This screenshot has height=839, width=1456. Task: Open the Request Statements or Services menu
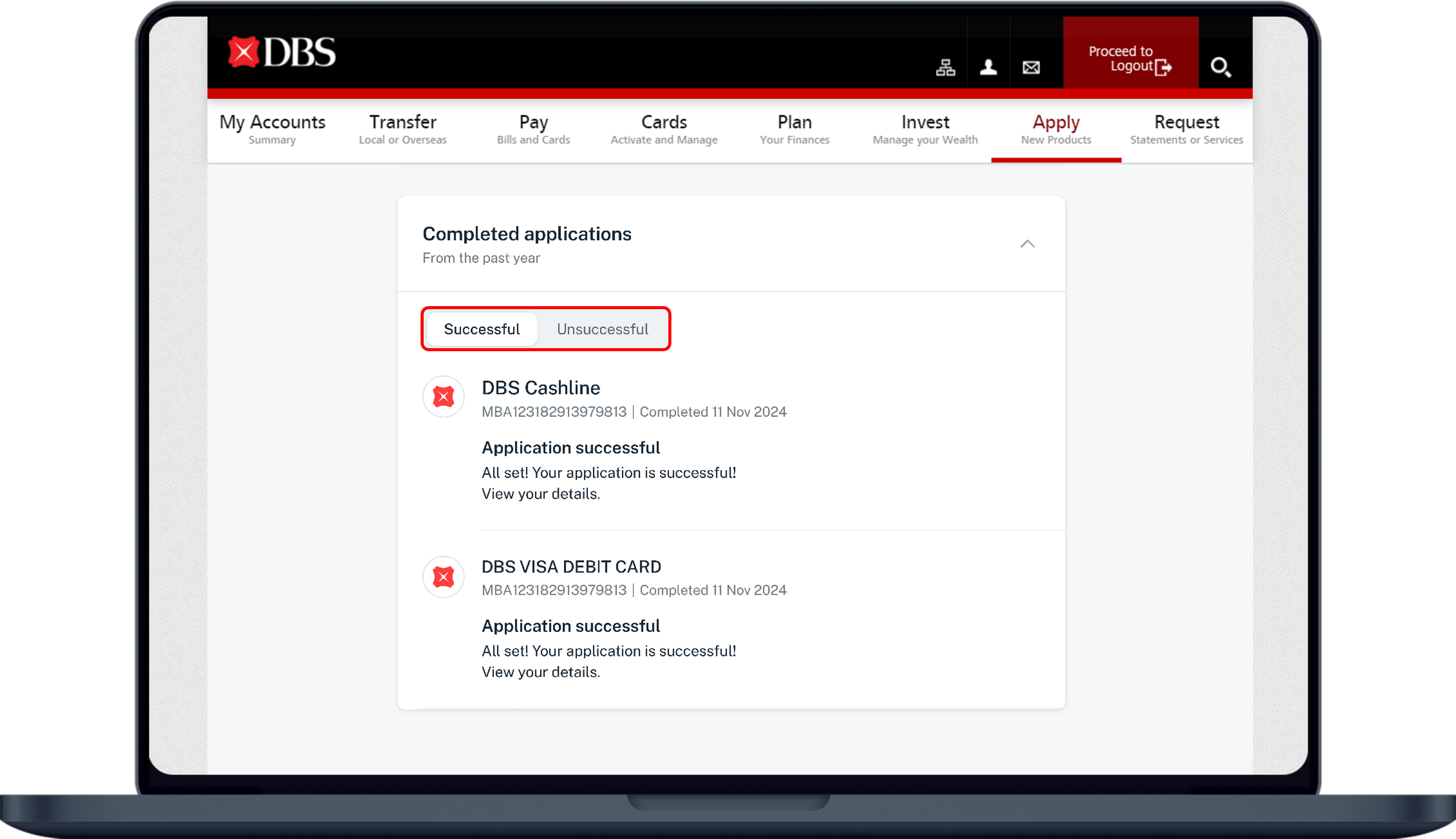point(1187,129)
